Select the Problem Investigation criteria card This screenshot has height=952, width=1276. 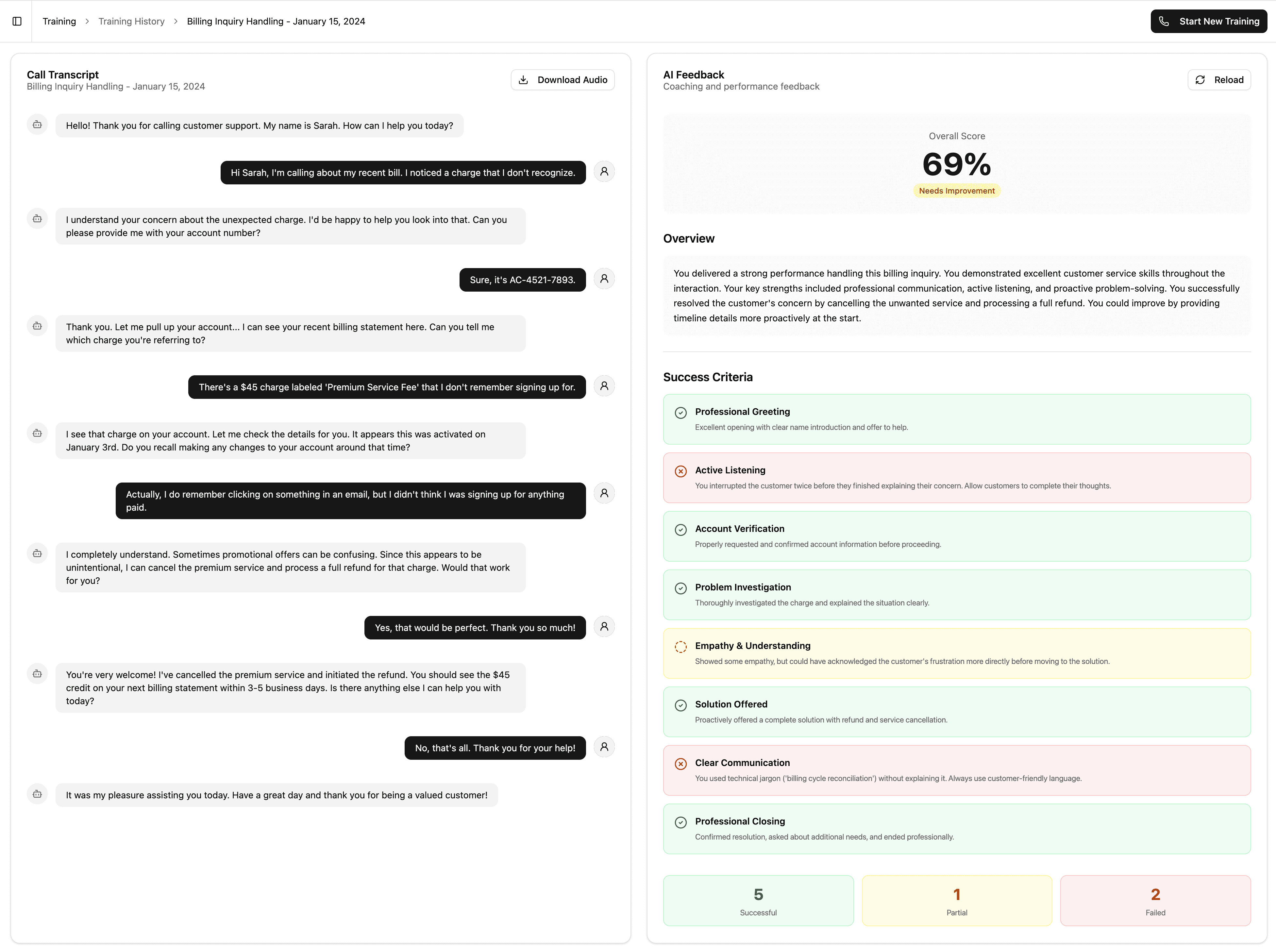956,595
